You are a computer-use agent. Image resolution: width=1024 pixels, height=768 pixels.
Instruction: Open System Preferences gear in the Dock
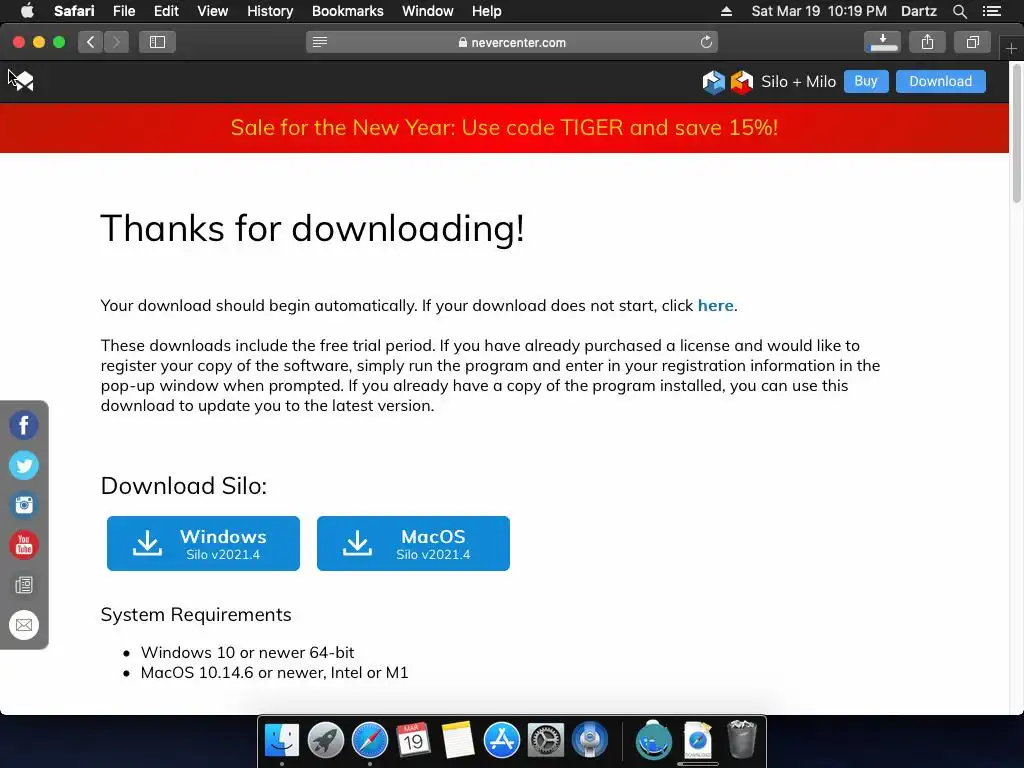[x=545, y=740]
